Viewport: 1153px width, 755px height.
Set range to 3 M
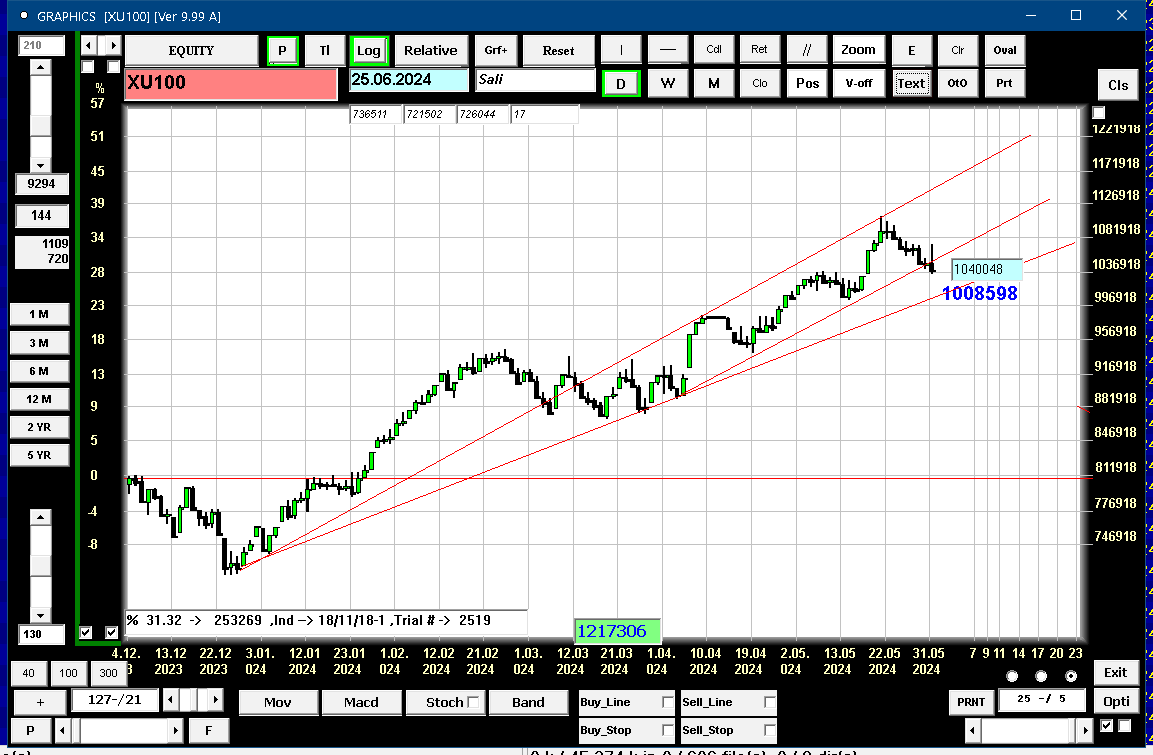[39, 343]
